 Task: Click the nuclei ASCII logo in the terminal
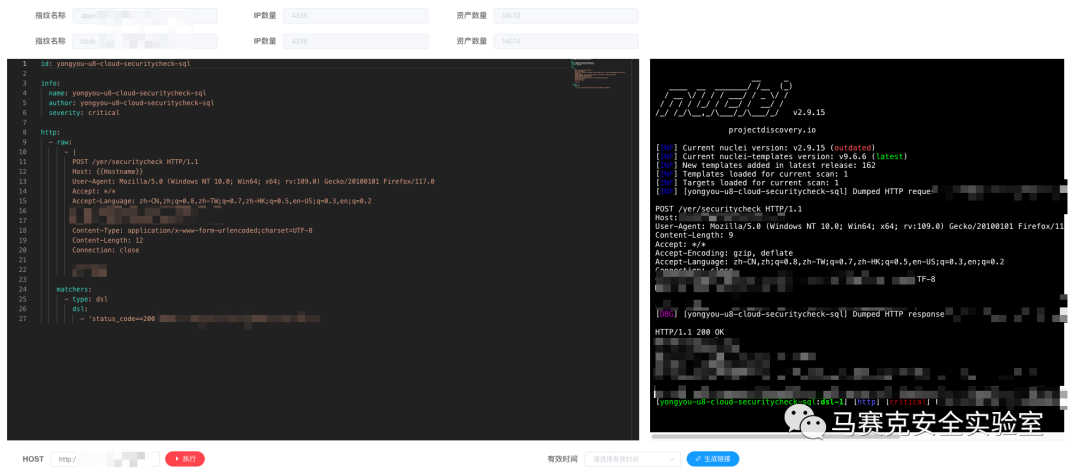coord(723,100)
